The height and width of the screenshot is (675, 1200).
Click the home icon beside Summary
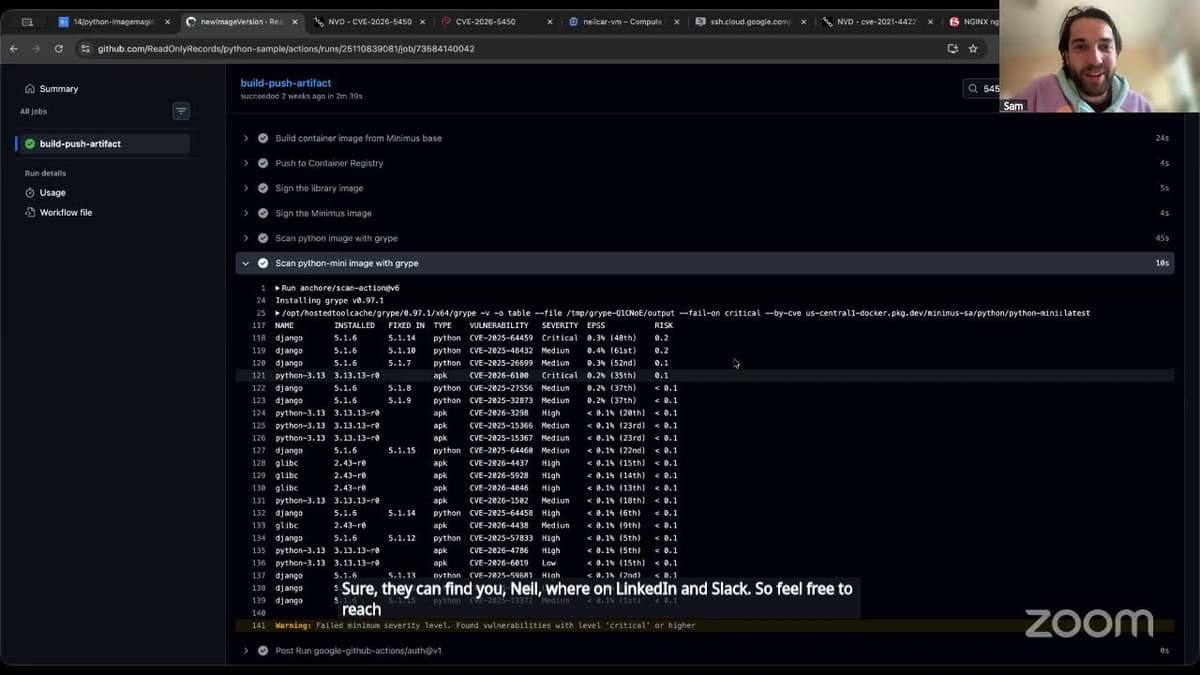pyautogui.click(x=30, y=88)
